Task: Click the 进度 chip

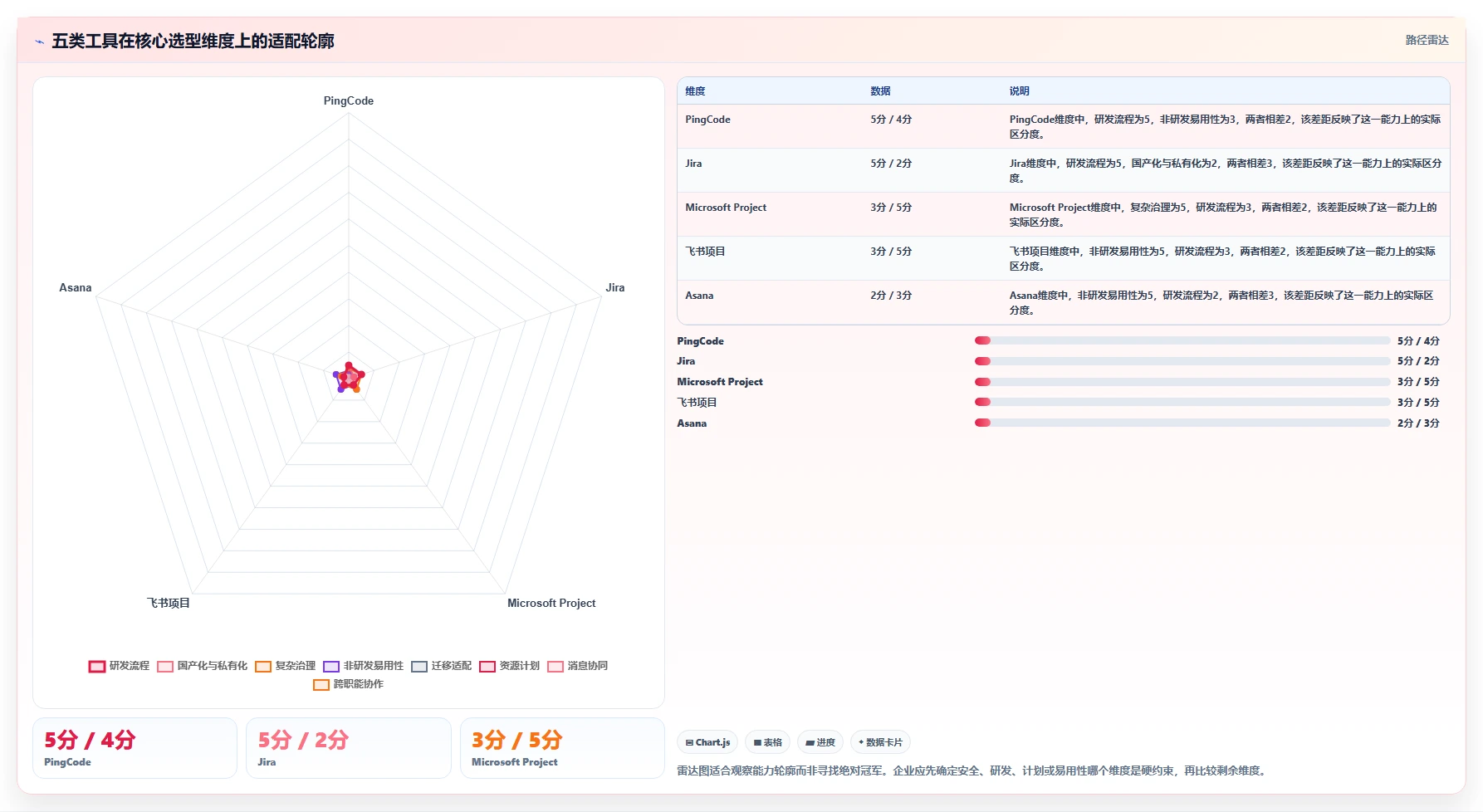Action: coord(820,742)
